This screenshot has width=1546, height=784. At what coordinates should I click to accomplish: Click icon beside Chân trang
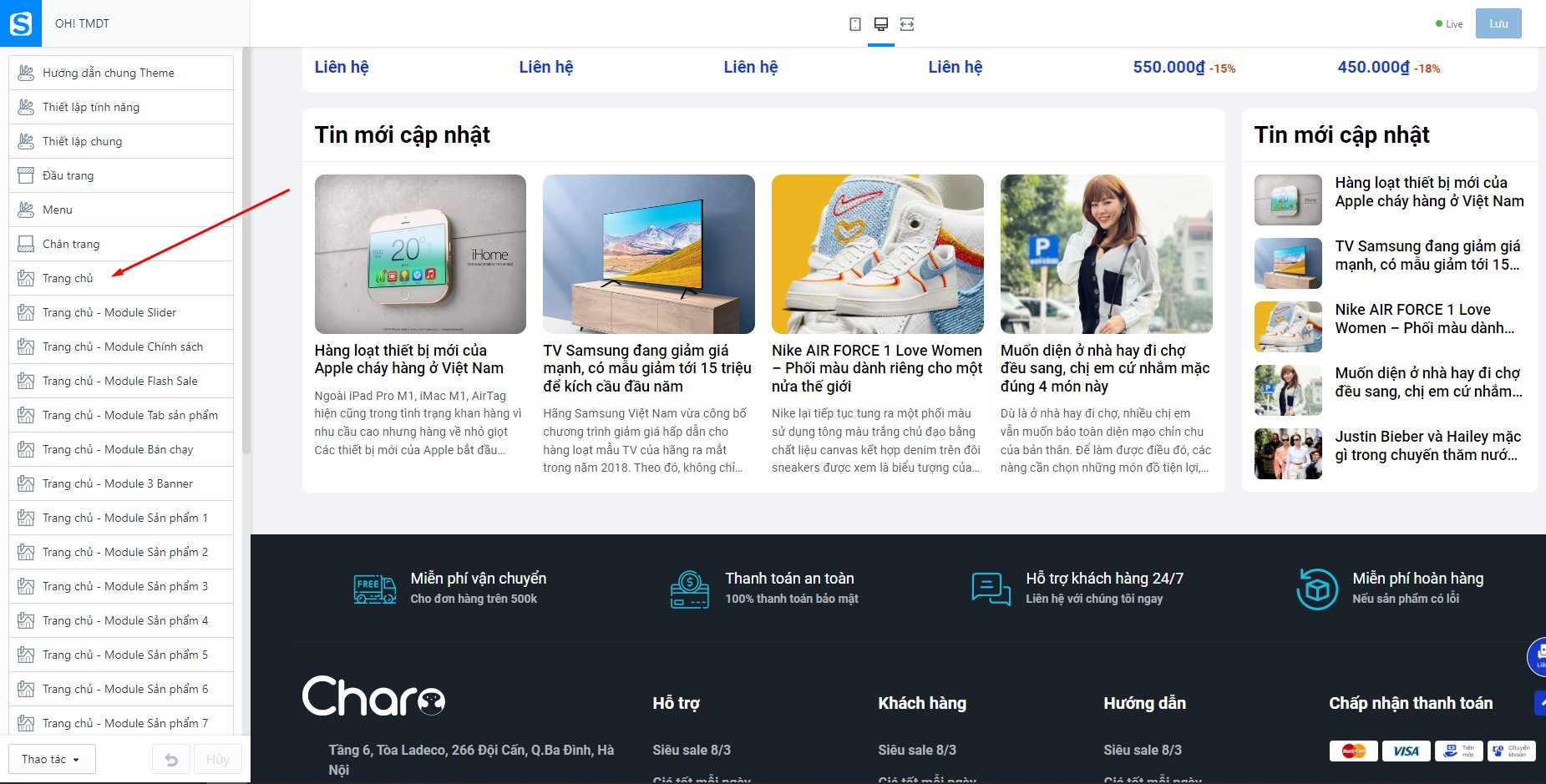point(26,244)
